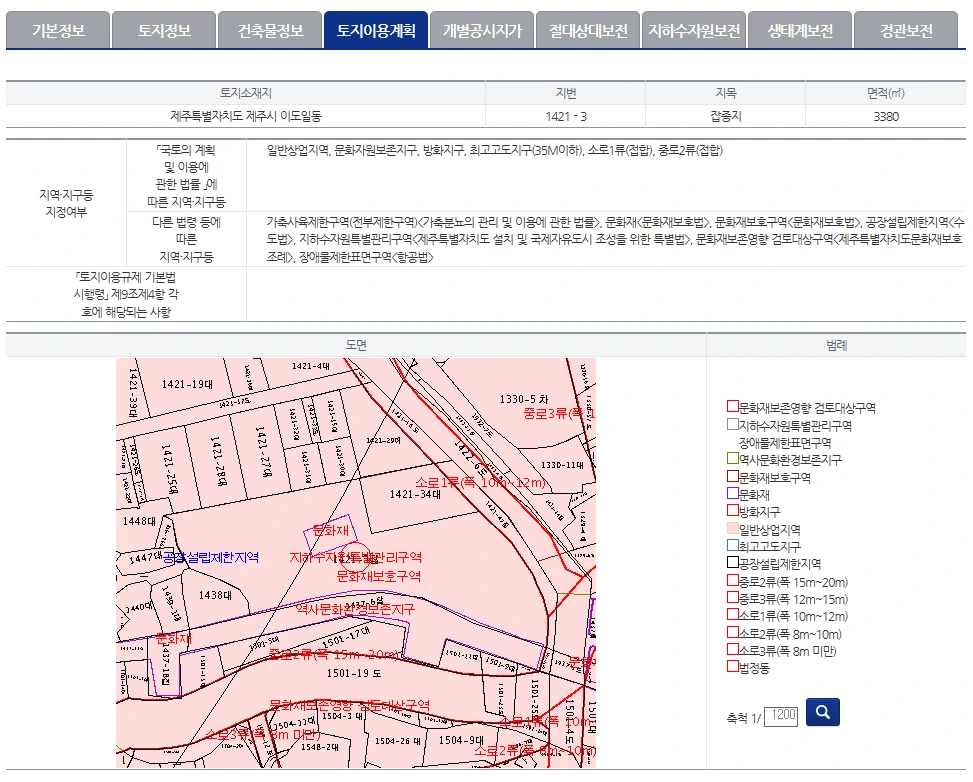Click the 방화지구 legend color swatch
The width and height of the screenshot is (973, 782).
coord(732,509)
